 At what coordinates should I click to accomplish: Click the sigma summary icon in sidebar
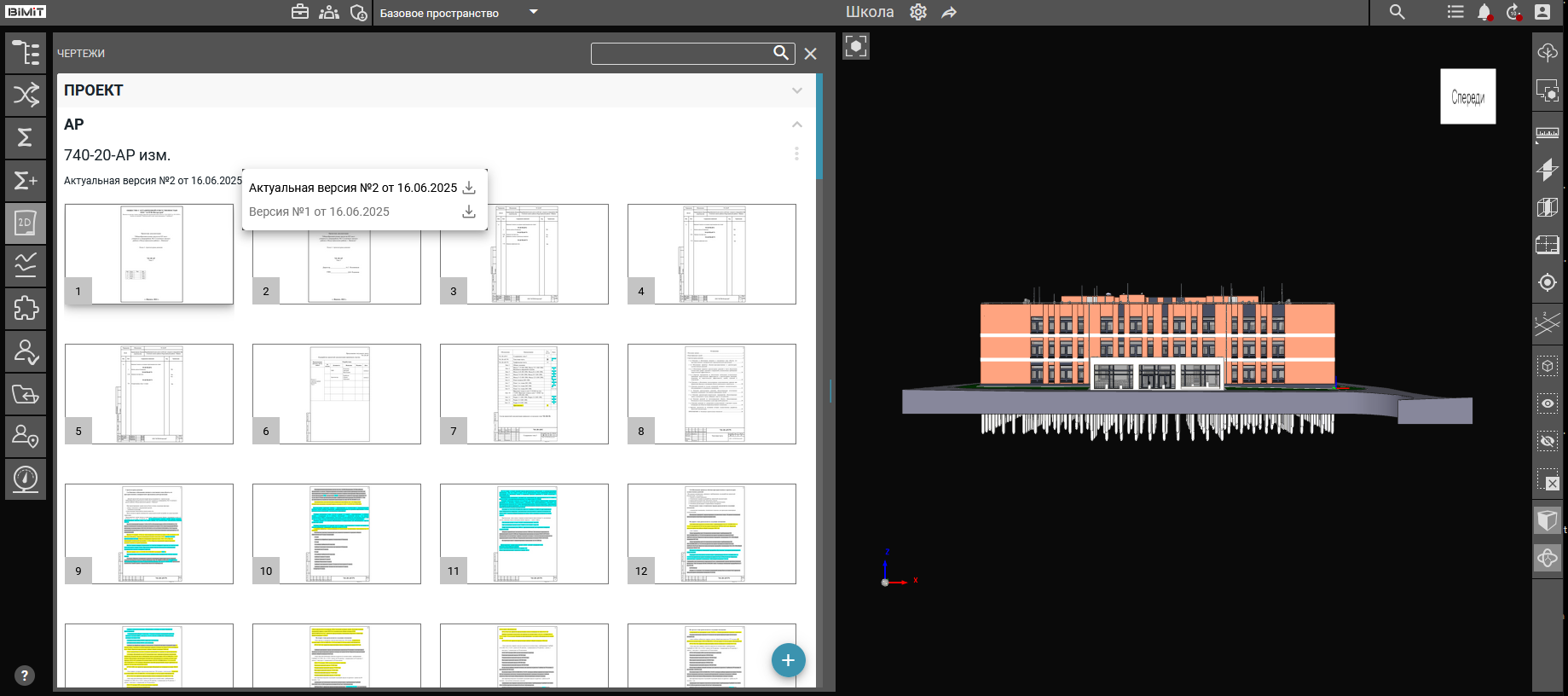pos(26,137)
